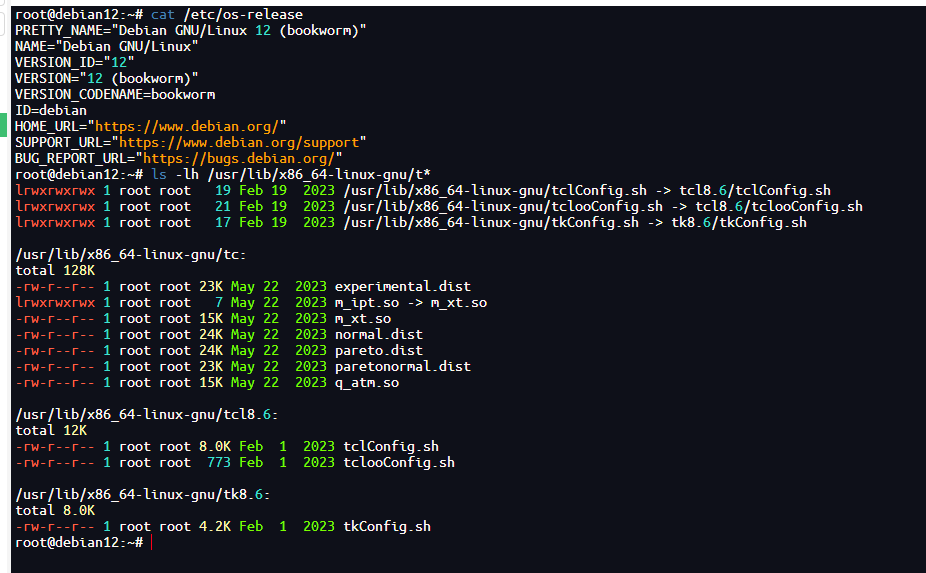
Task: Click the lrwxrwxrwx permissions of tclooConfig.sh link
Action: coord(55,206)
